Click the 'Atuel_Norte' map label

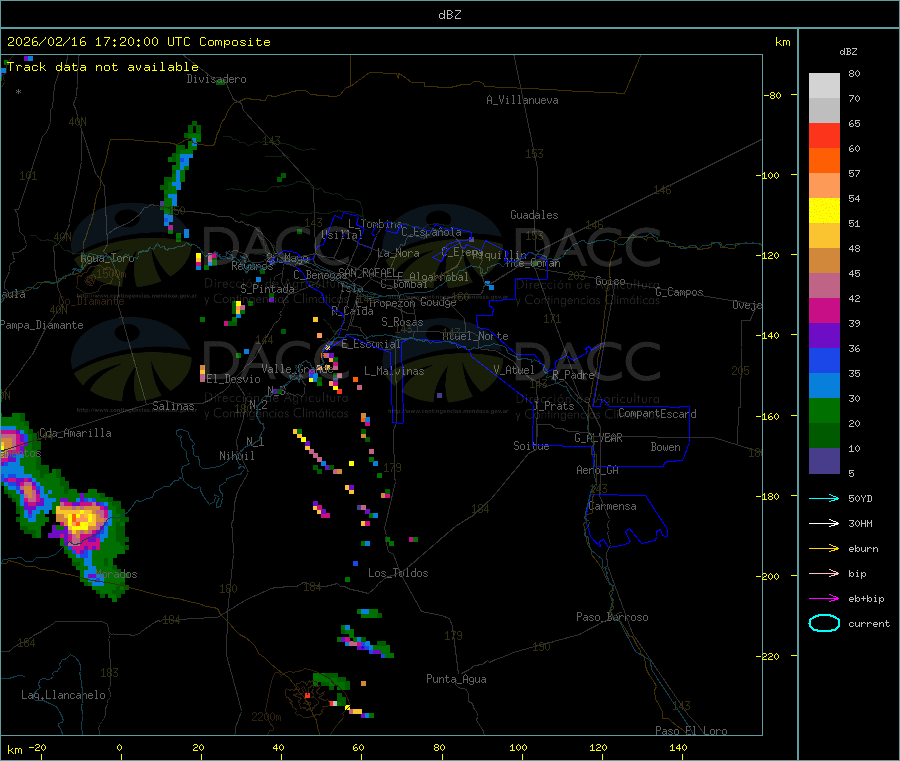(475, 336)
